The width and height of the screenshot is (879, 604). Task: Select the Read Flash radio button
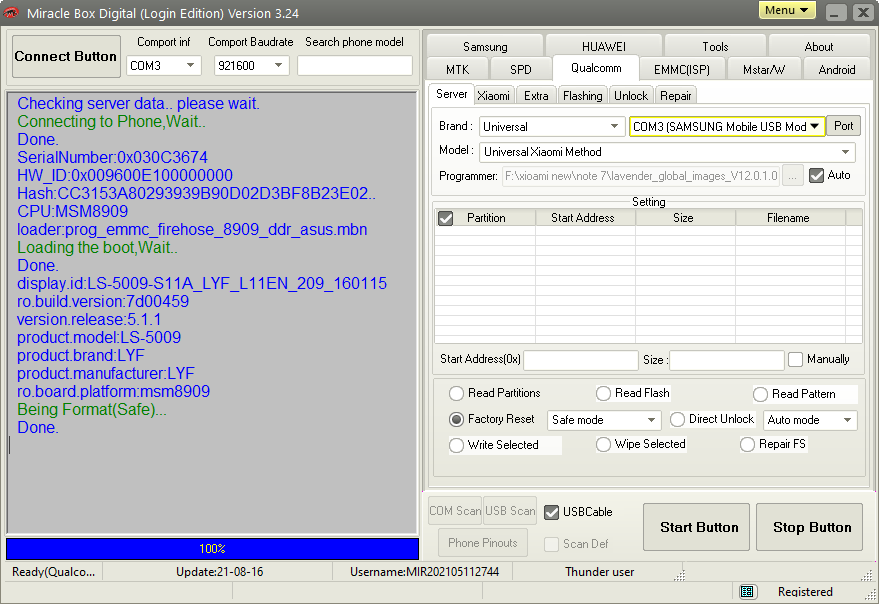pos(603,393)
